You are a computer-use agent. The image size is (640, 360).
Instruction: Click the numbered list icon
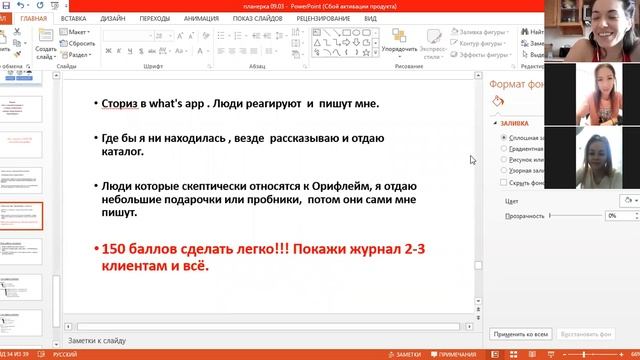pos(238,36)
